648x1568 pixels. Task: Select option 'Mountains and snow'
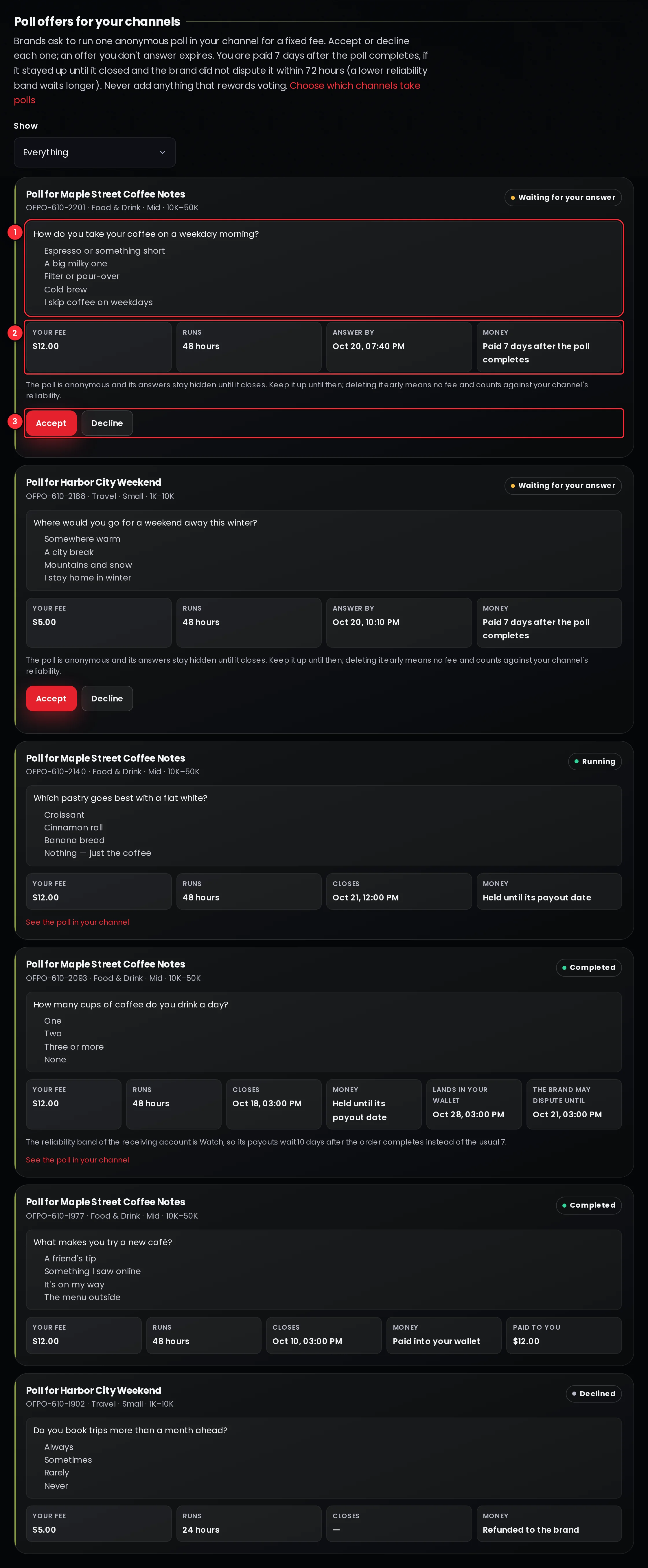click(x=88, y=565)
